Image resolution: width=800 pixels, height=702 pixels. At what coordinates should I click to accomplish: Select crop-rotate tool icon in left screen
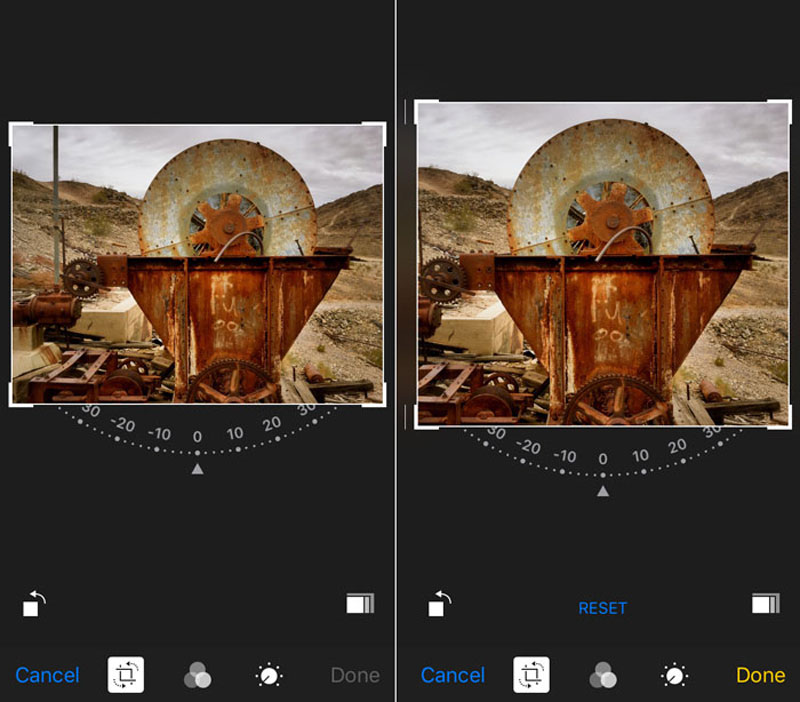(126, 674)
